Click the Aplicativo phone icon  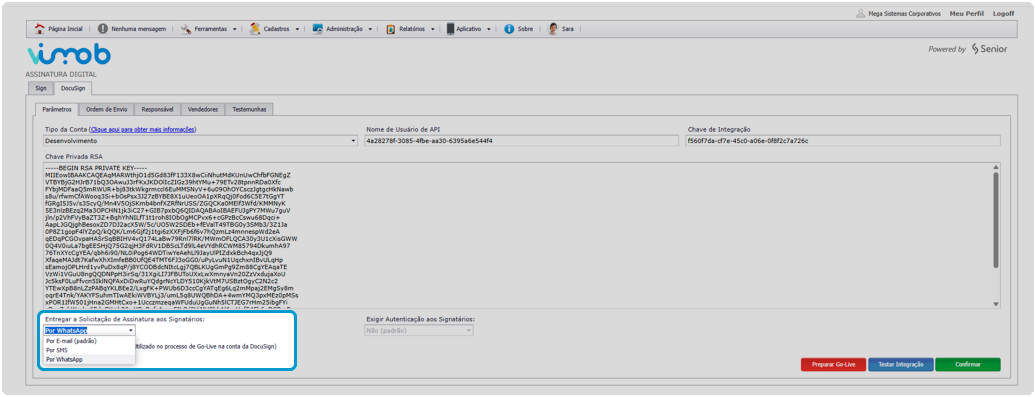[451, 29]
